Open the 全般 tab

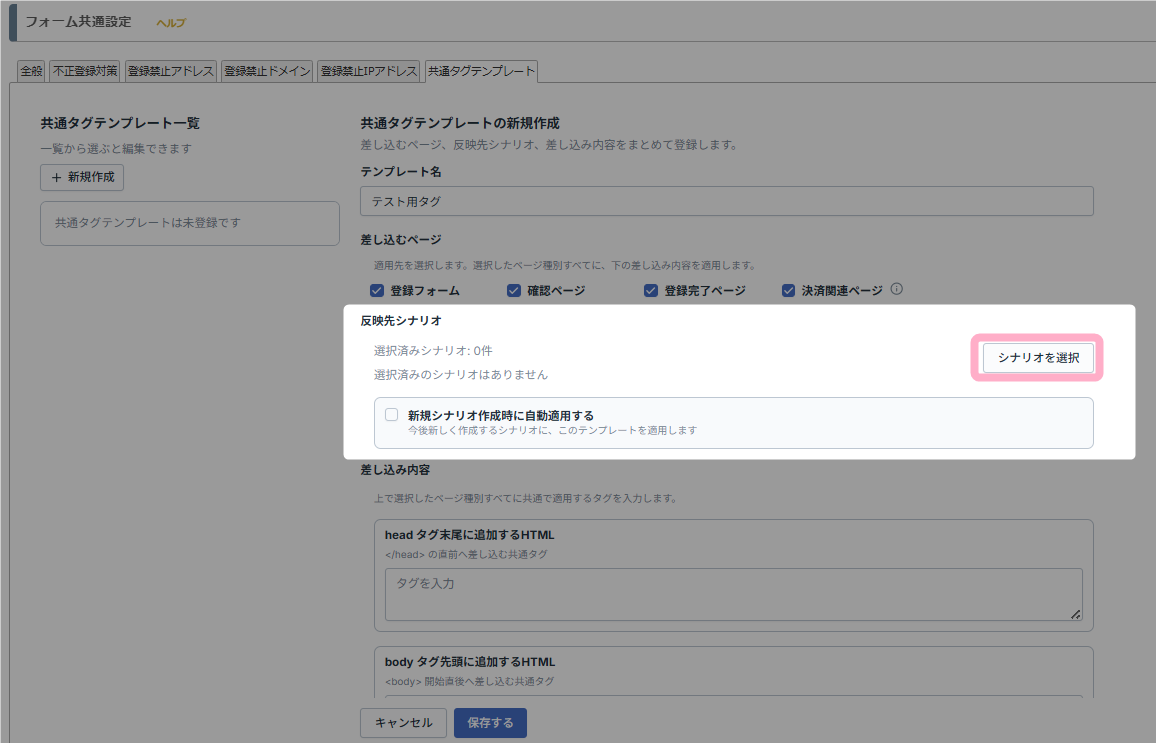tap(31, 71)
